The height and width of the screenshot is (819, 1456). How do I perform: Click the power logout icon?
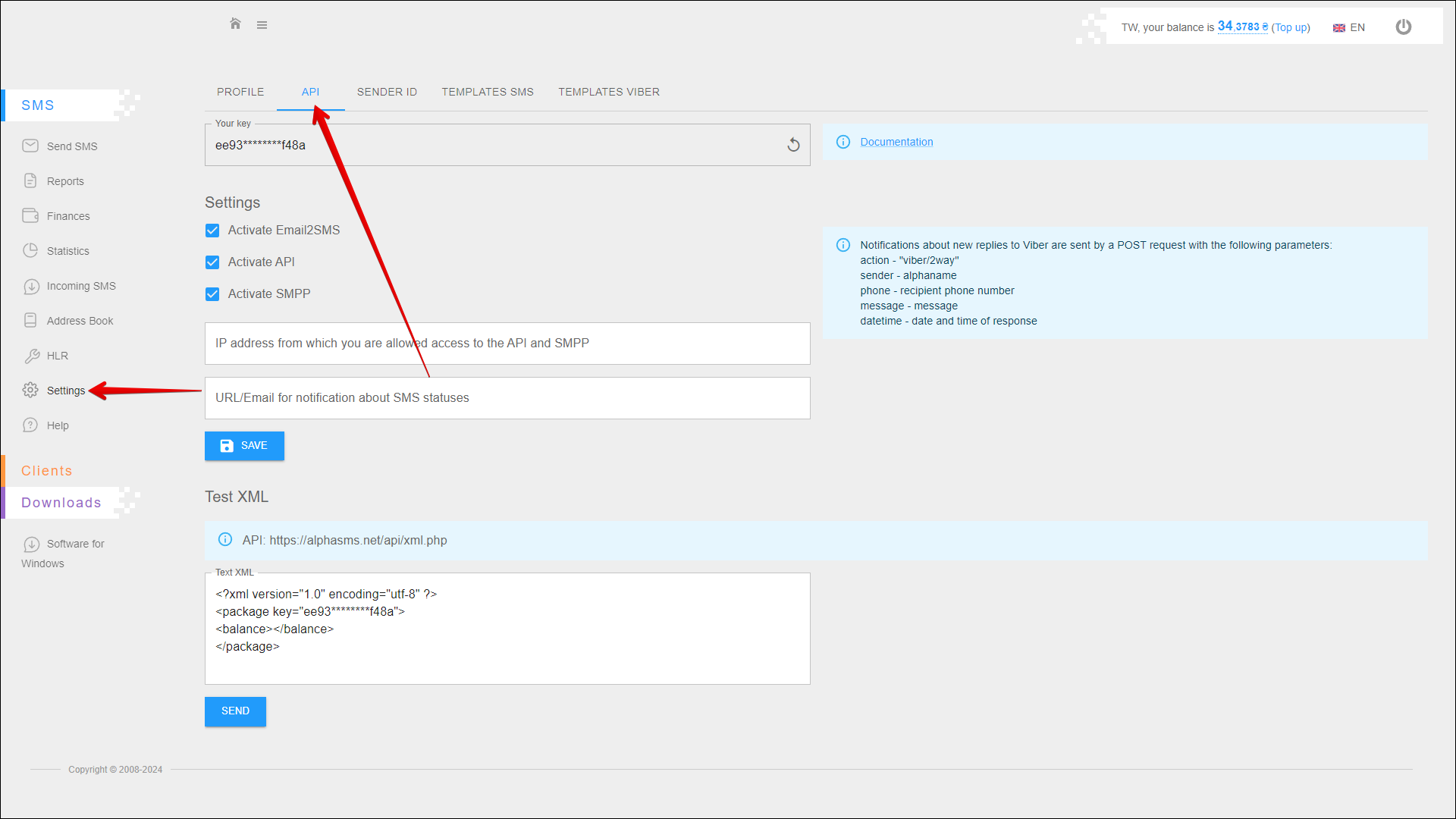(1403, 27)
